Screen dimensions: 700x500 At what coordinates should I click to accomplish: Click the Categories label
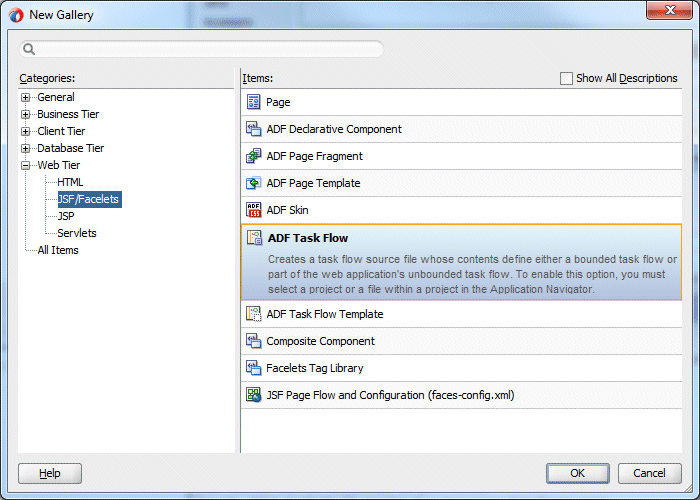click(47, 78)
